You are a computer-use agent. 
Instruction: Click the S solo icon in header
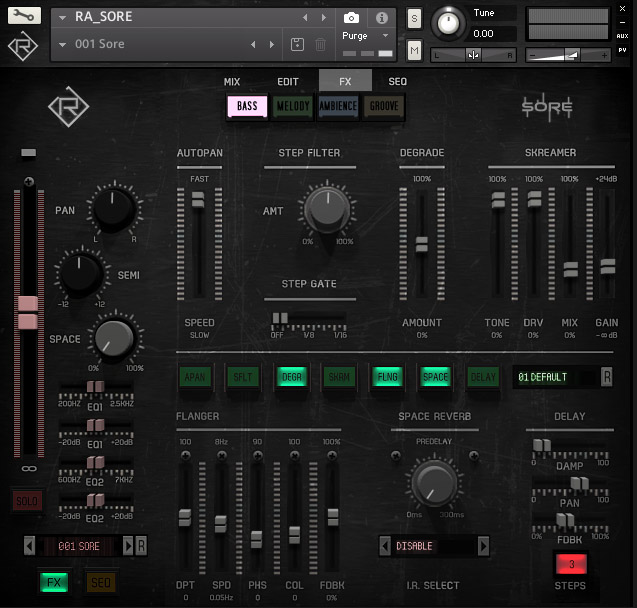pyautogui.click(x=414, y=19)
